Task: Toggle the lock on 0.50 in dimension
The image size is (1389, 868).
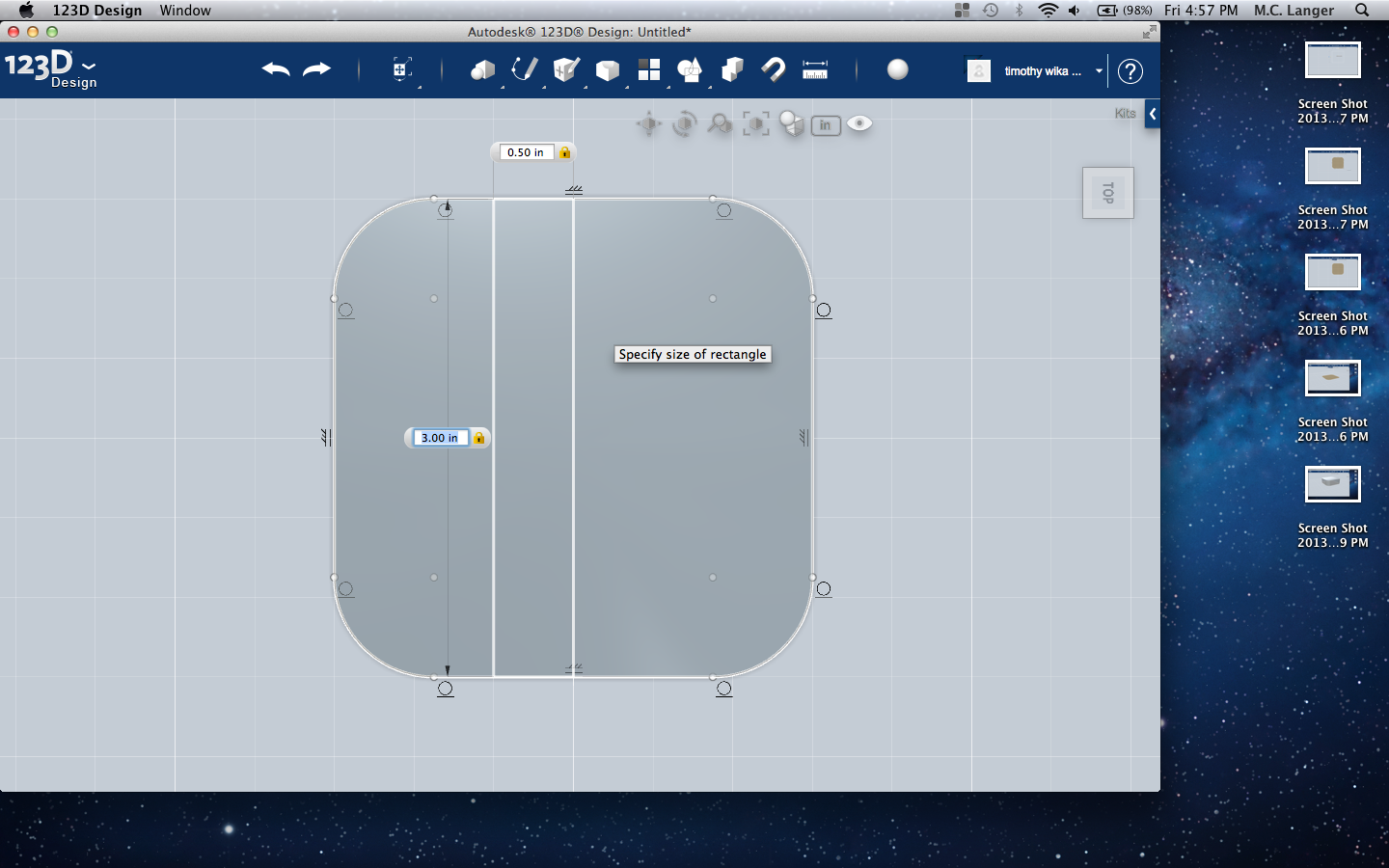Action: 565,152
